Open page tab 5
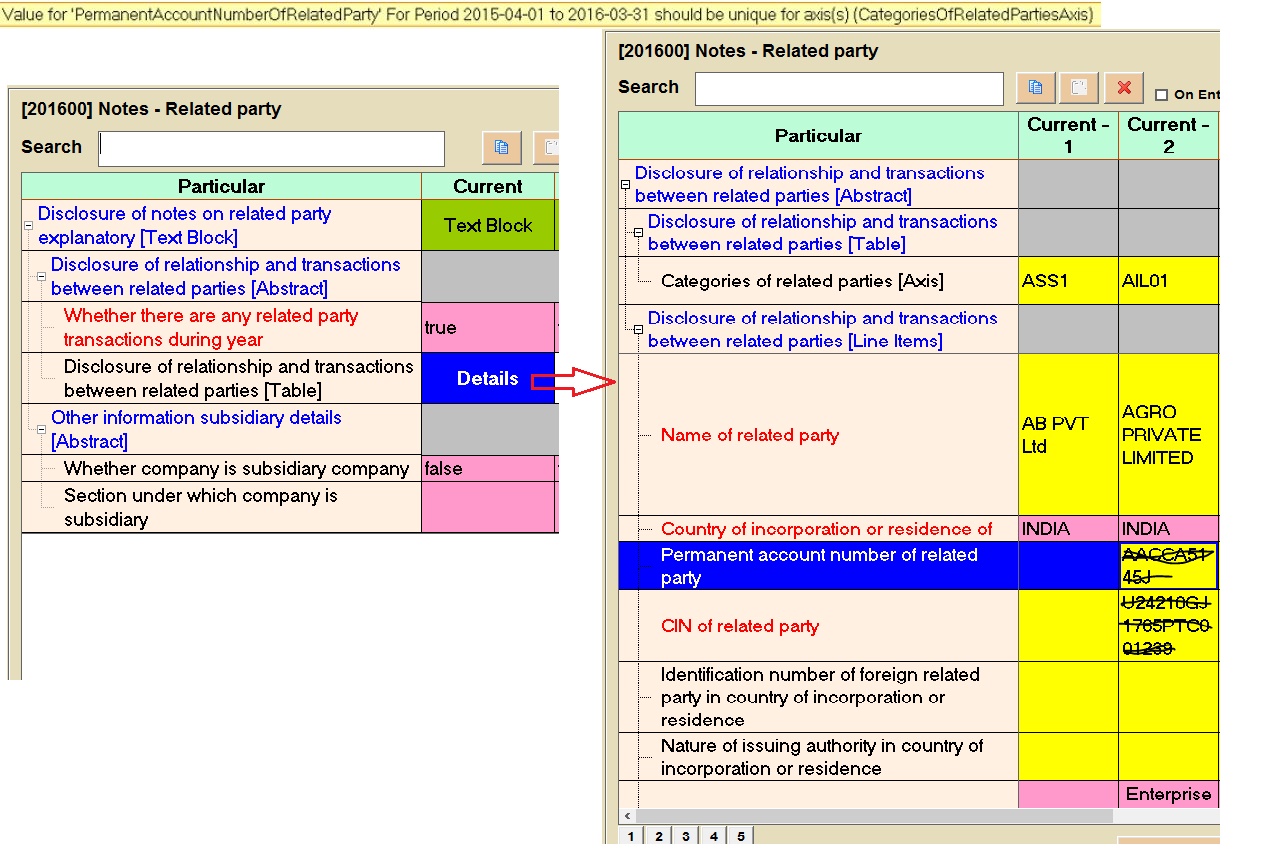Viewport: 1274px width, 858px height. click(x=740, y=836)
